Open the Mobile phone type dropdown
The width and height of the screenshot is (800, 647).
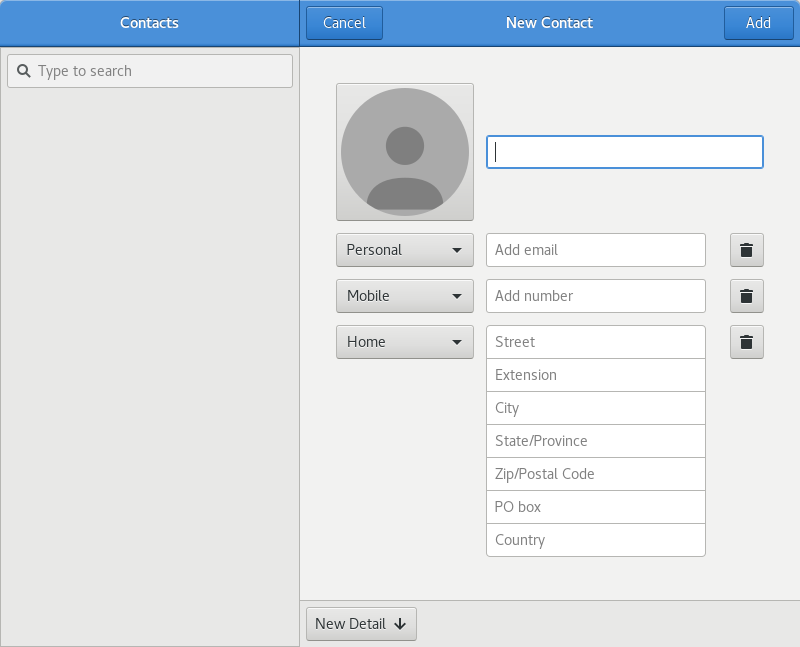pos(404,296)
